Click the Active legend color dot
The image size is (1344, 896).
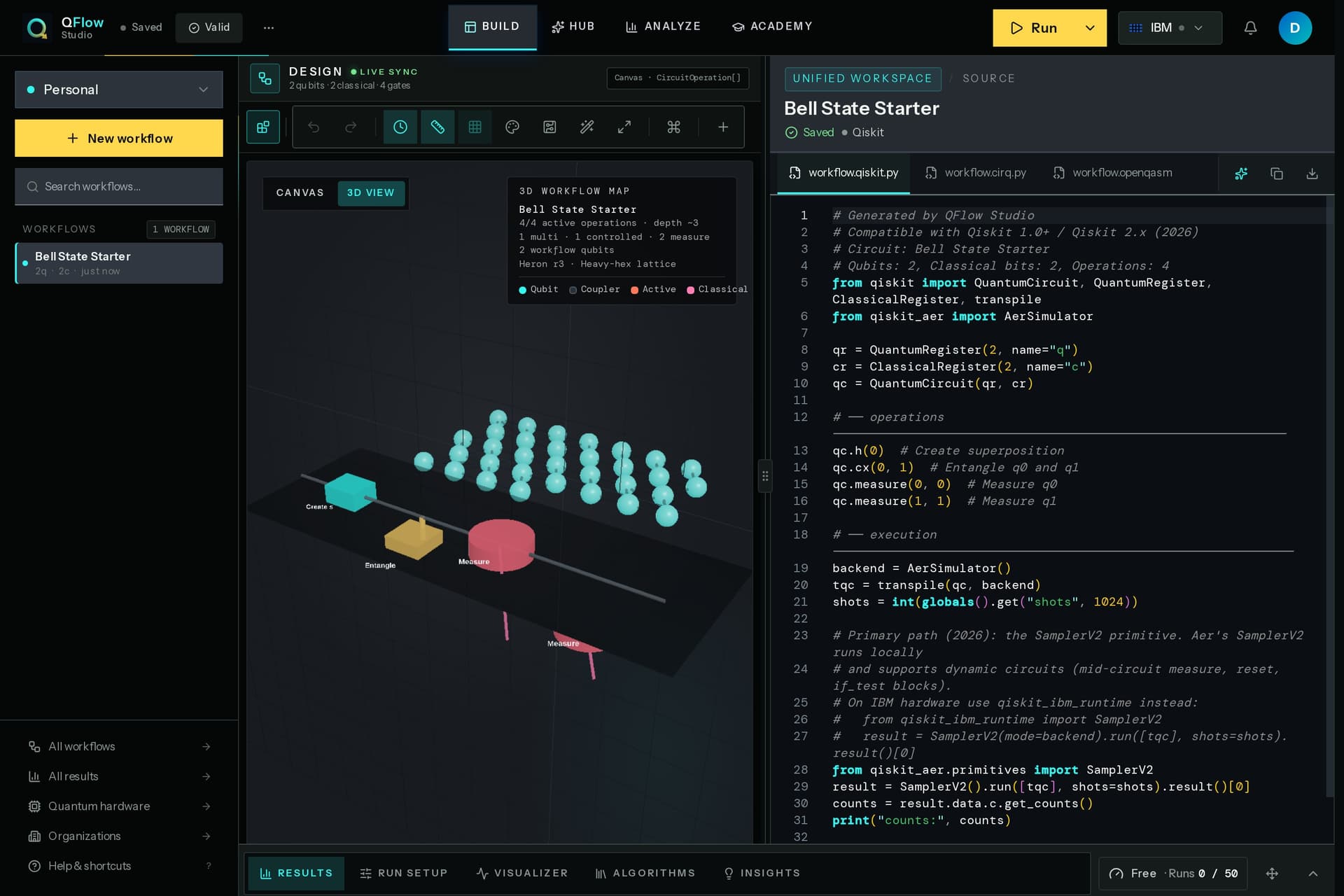click(x=634, y=290)
